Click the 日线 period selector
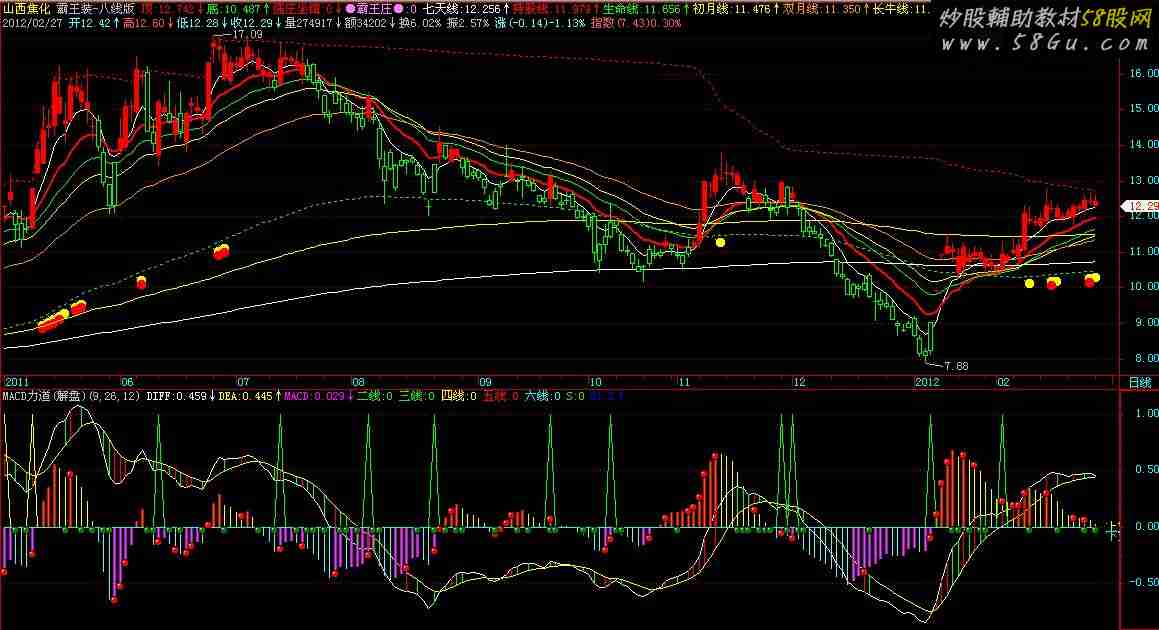 (1139, 382)
